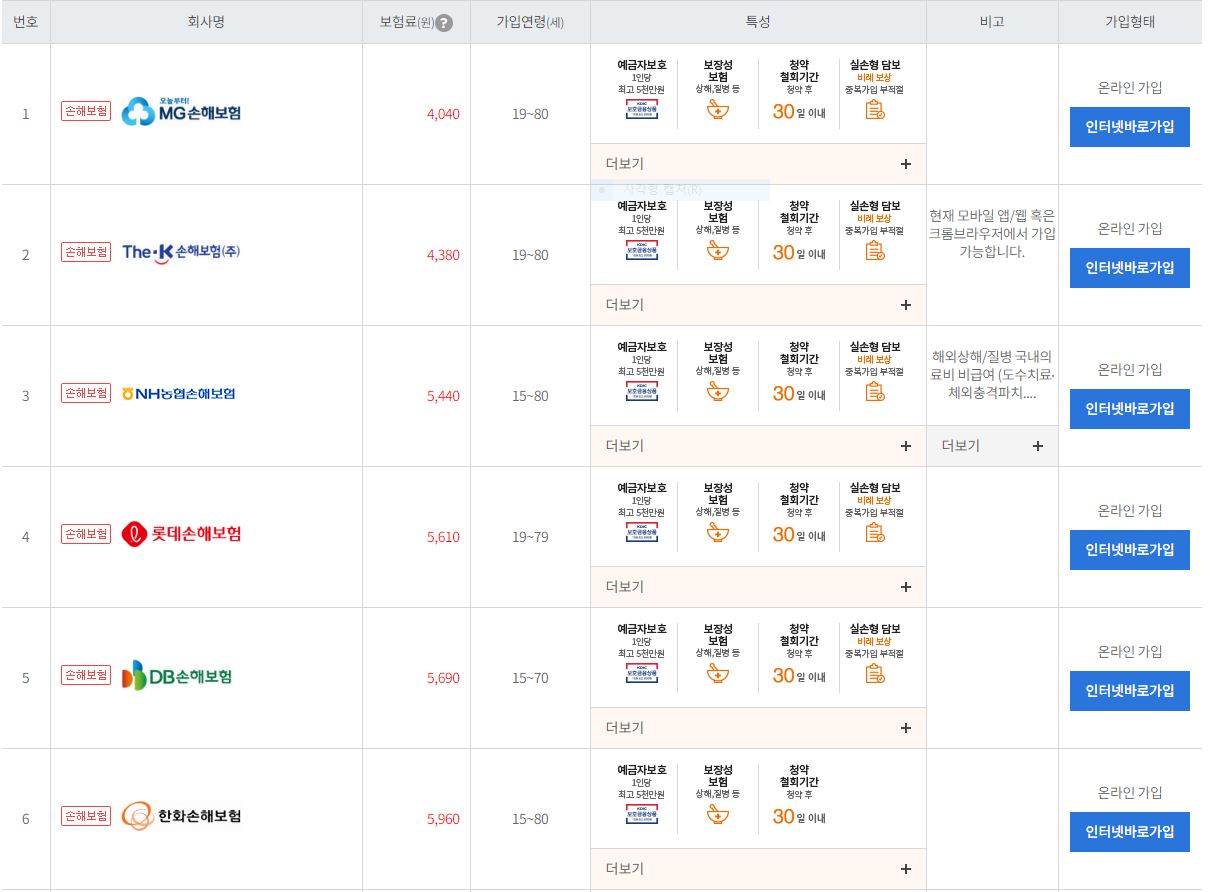Click 청약 철회기간 30일 in 한화손해보험 row
1212x892 pixels.
[799, 795]
